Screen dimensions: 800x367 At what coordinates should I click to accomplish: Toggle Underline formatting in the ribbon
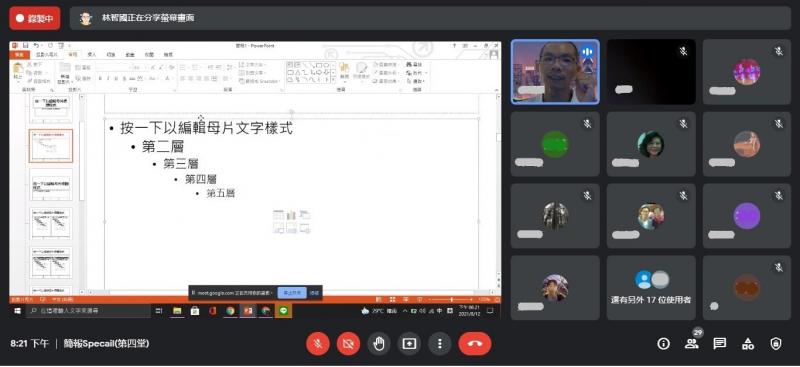(x=115, y=79)
